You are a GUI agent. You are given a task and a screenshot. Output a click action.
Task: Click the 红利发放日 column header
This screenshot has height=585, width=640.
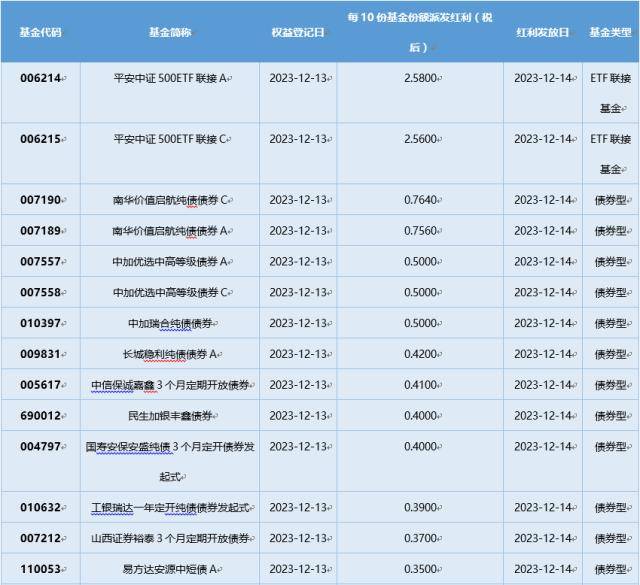pos(542,32)
